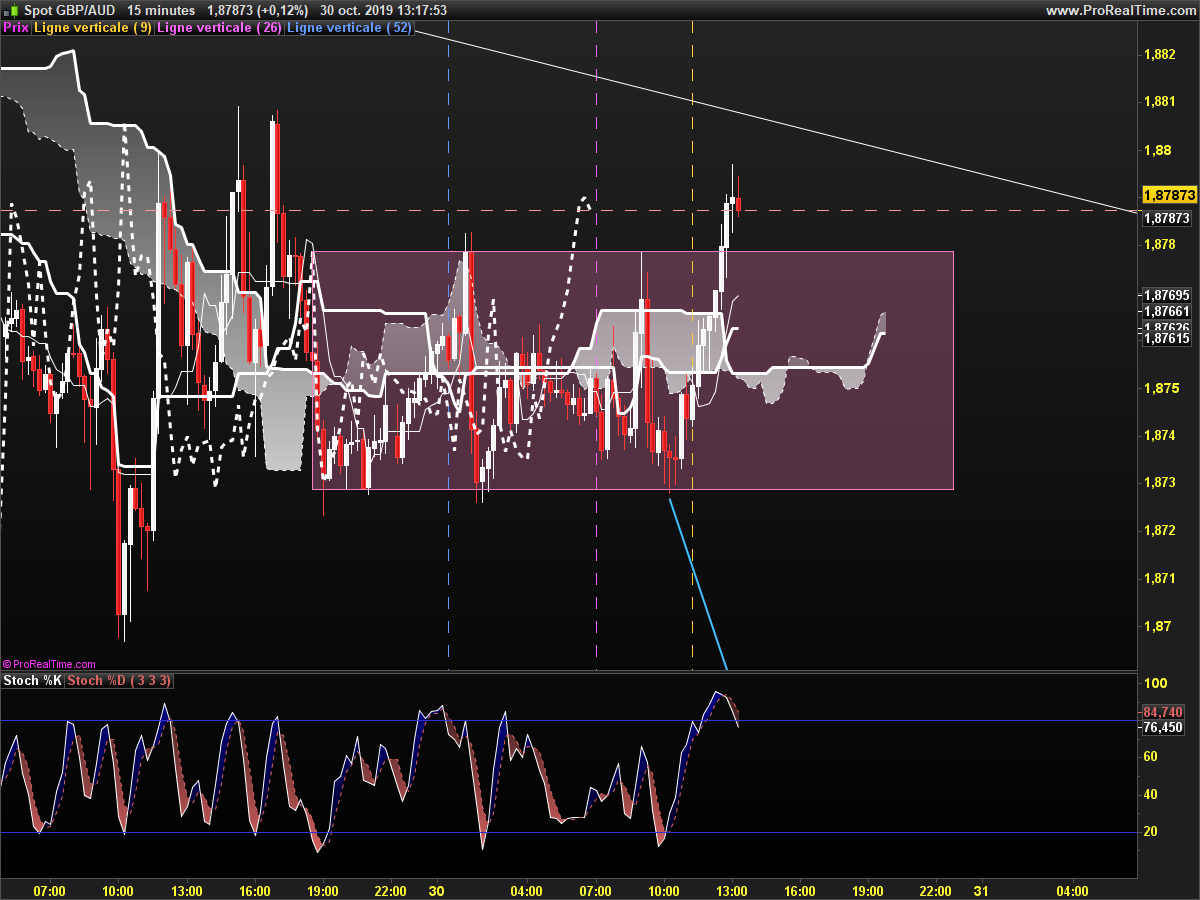Screen dimensions: 1200x900
Task: Click the 76,450 stochastic value tag
Action: coord(1165,728)
